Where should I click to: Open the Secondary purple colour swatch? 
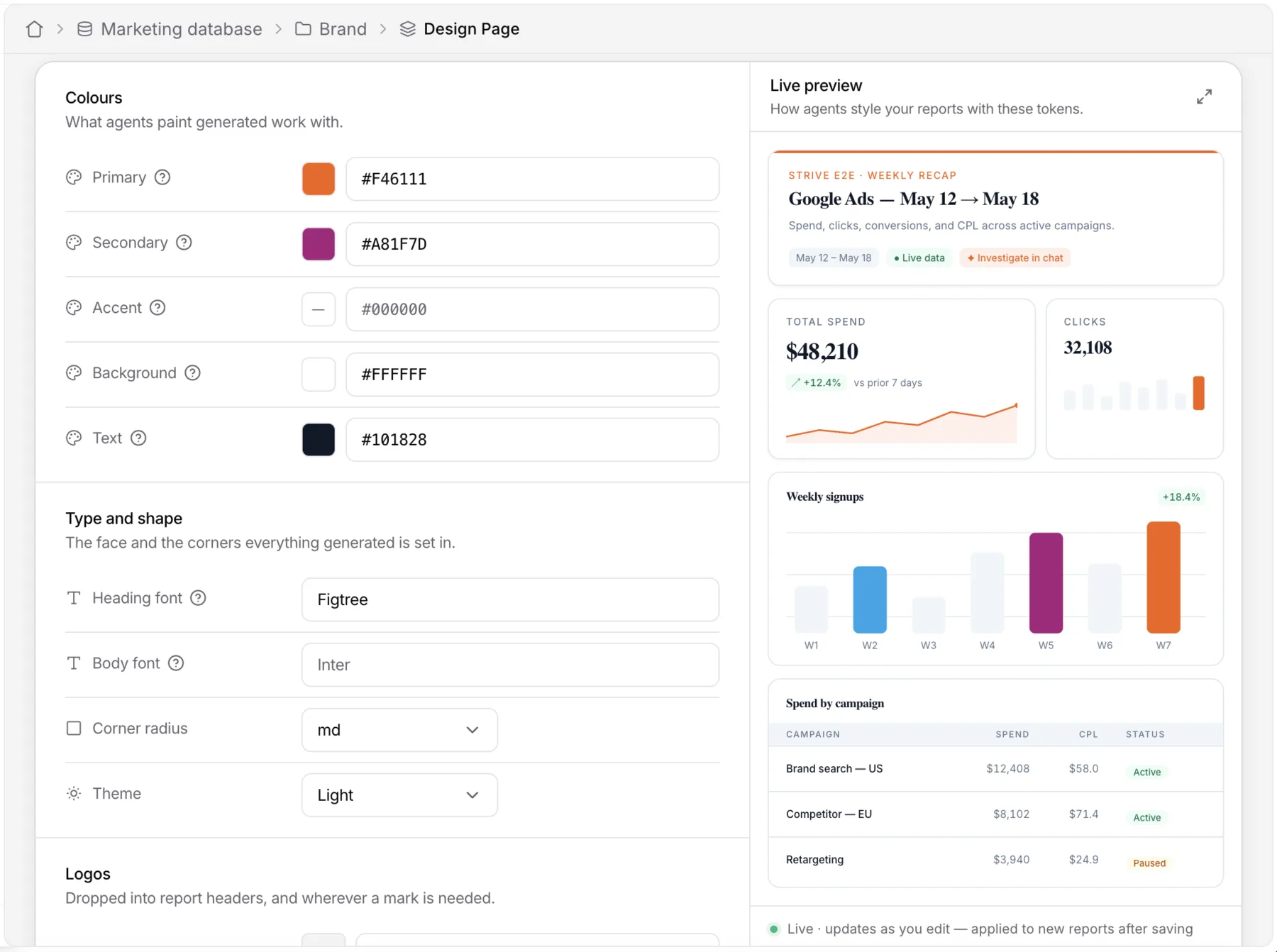pos(319,244)
